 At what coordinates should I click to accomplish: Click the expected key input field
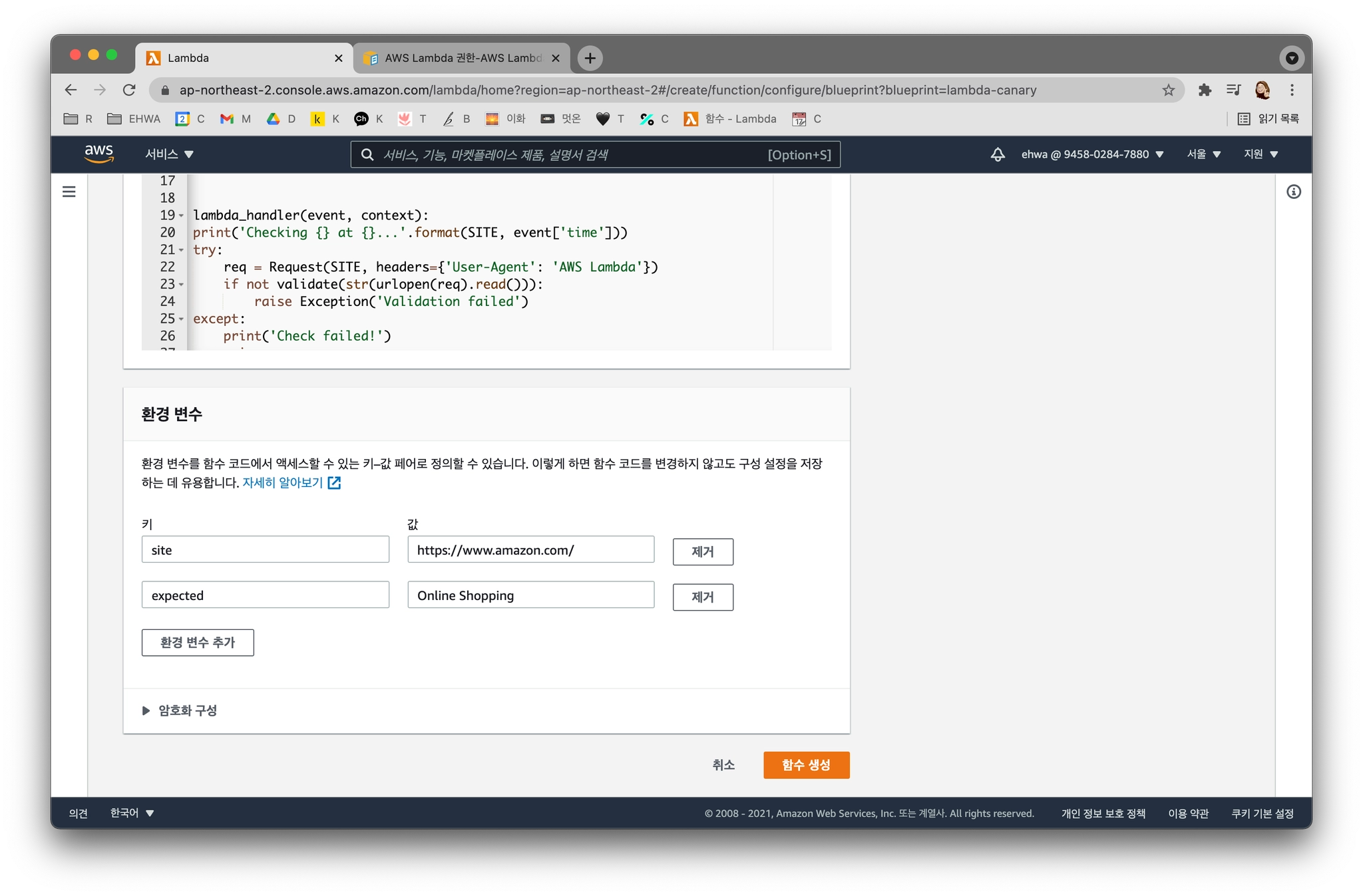coord(265,595)
